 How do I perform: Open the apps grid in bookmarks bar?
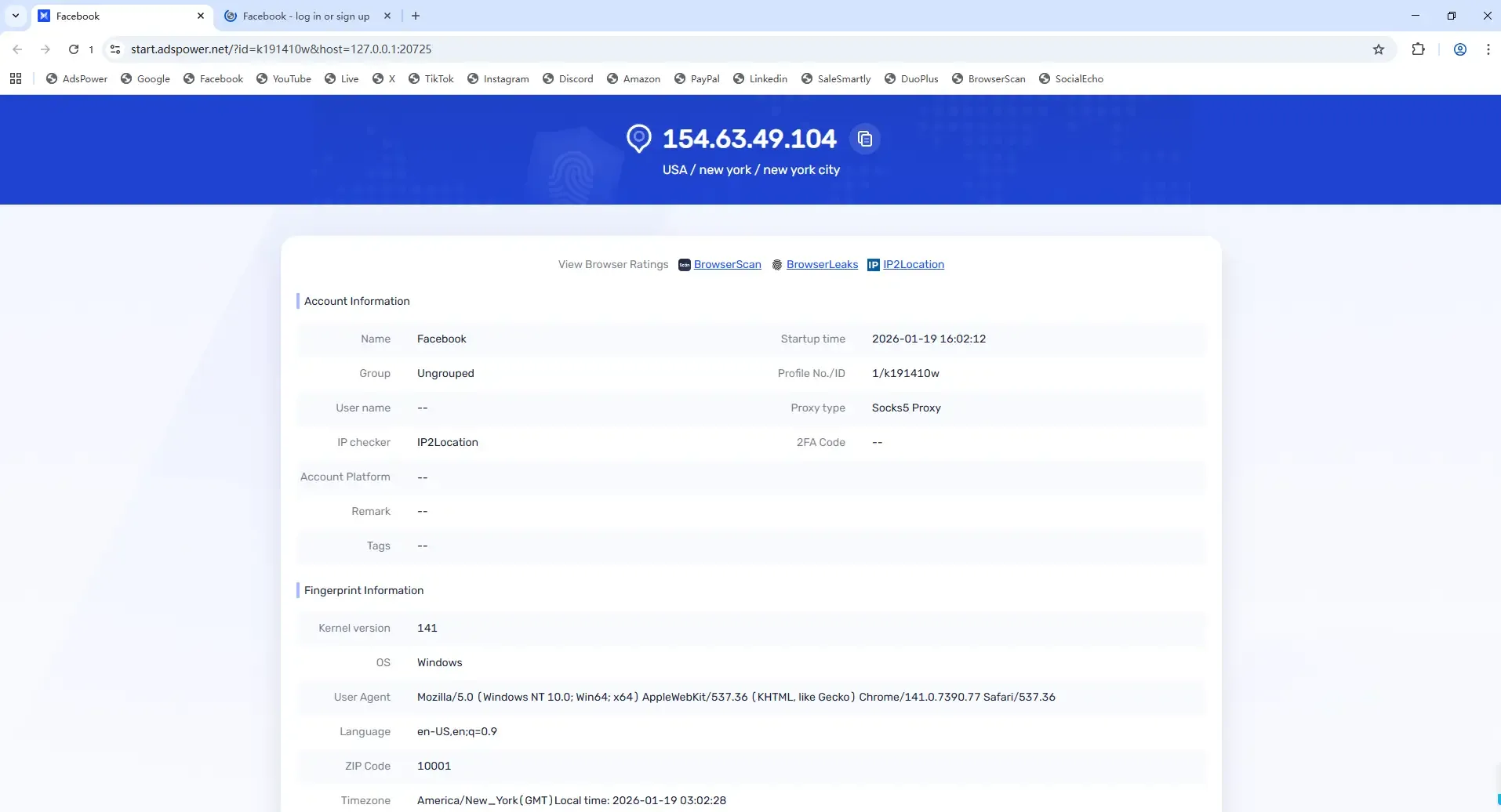pos(16,78)
